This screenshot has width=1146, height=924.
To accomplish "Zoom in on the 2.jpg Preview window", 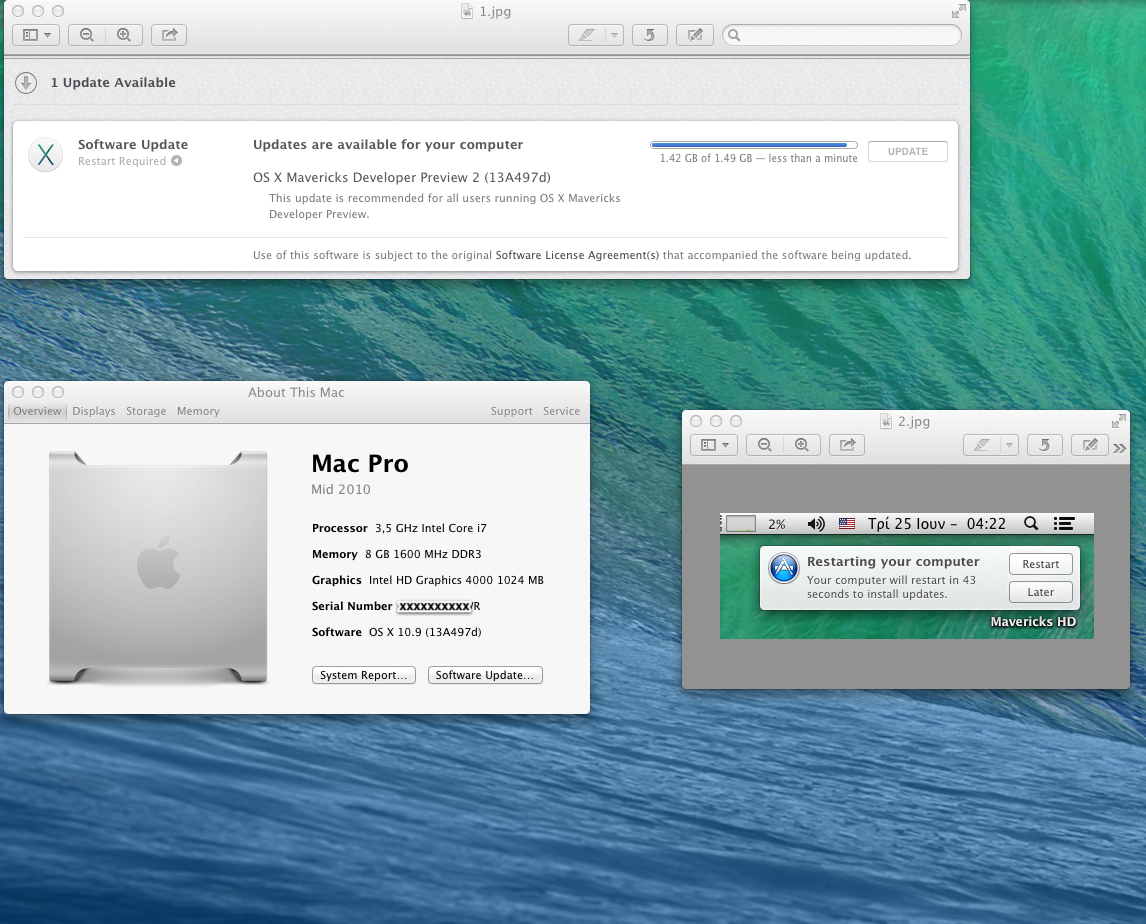I will point(802,445).
